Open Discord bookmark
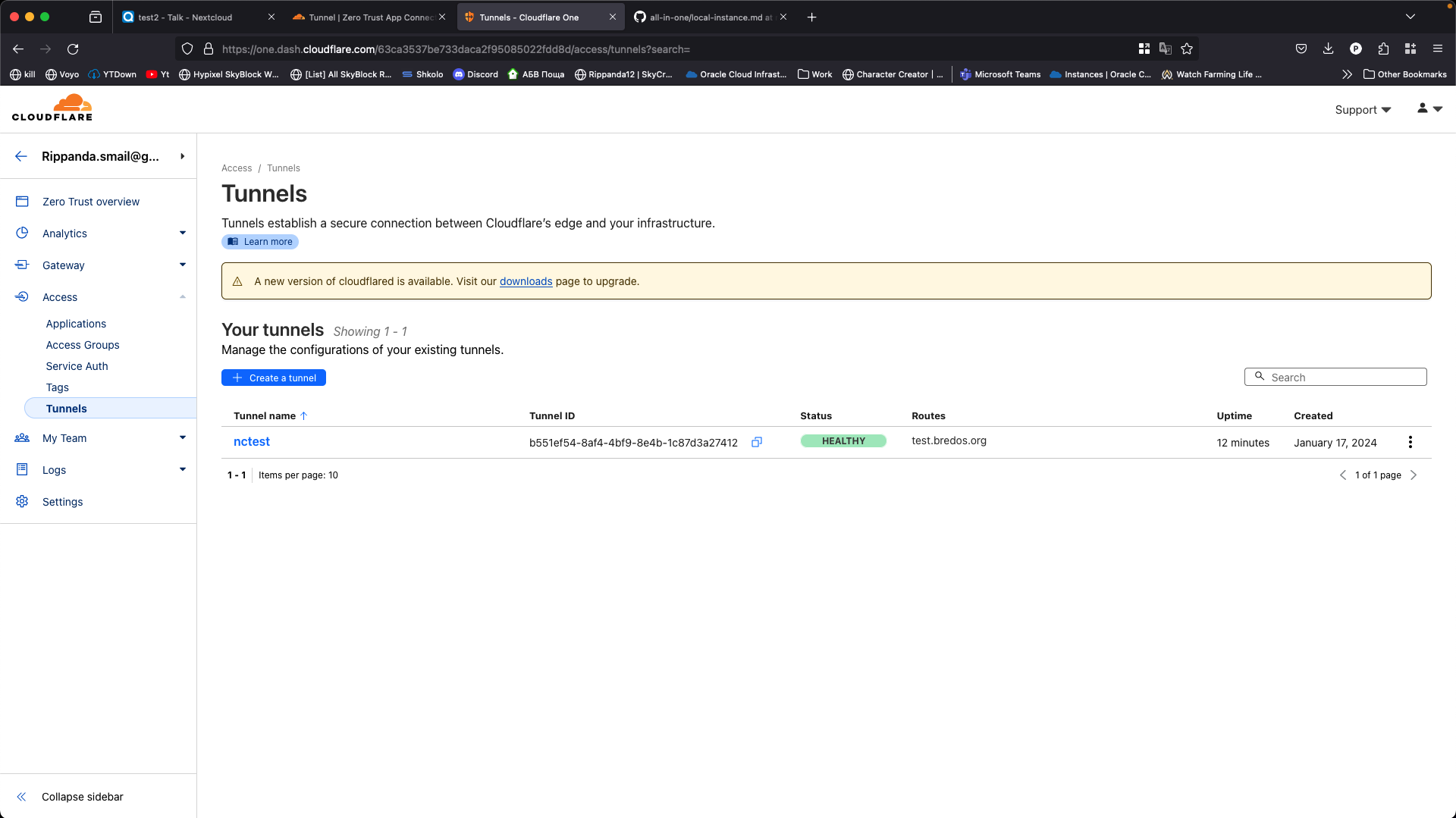The height and width of the screenshot is (818, 1456). [x=475, y=74]
